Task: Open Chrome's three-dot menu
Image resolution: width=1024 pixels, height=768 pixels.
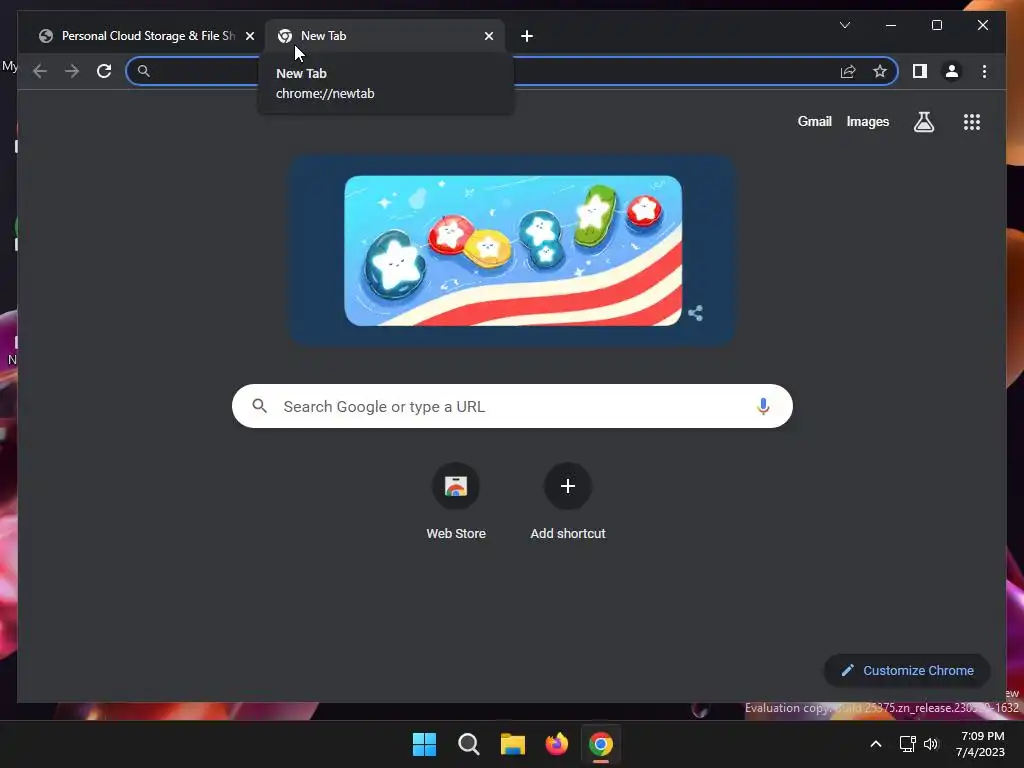Action: coord(984,71)
